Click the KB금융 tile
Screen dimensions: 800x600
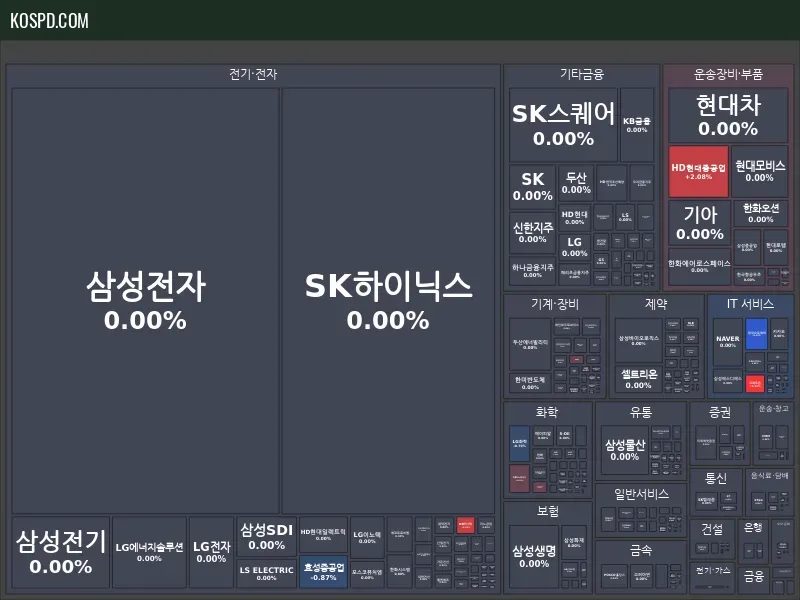(x=637, y=125)
